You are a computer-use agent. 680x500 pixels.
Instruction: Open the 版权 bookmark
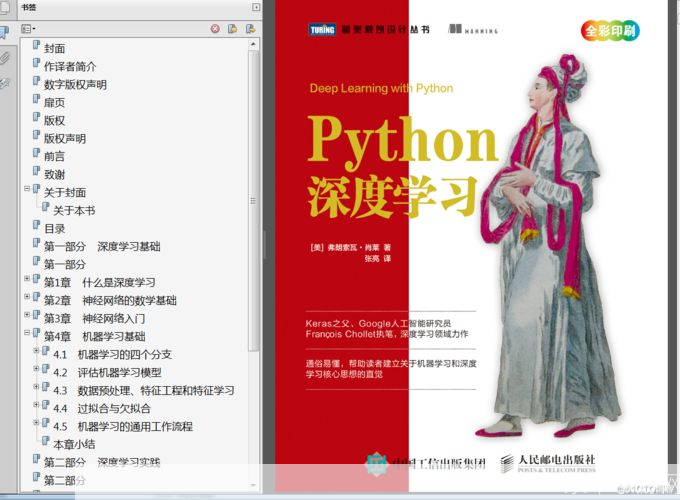(x=54, y=121)
